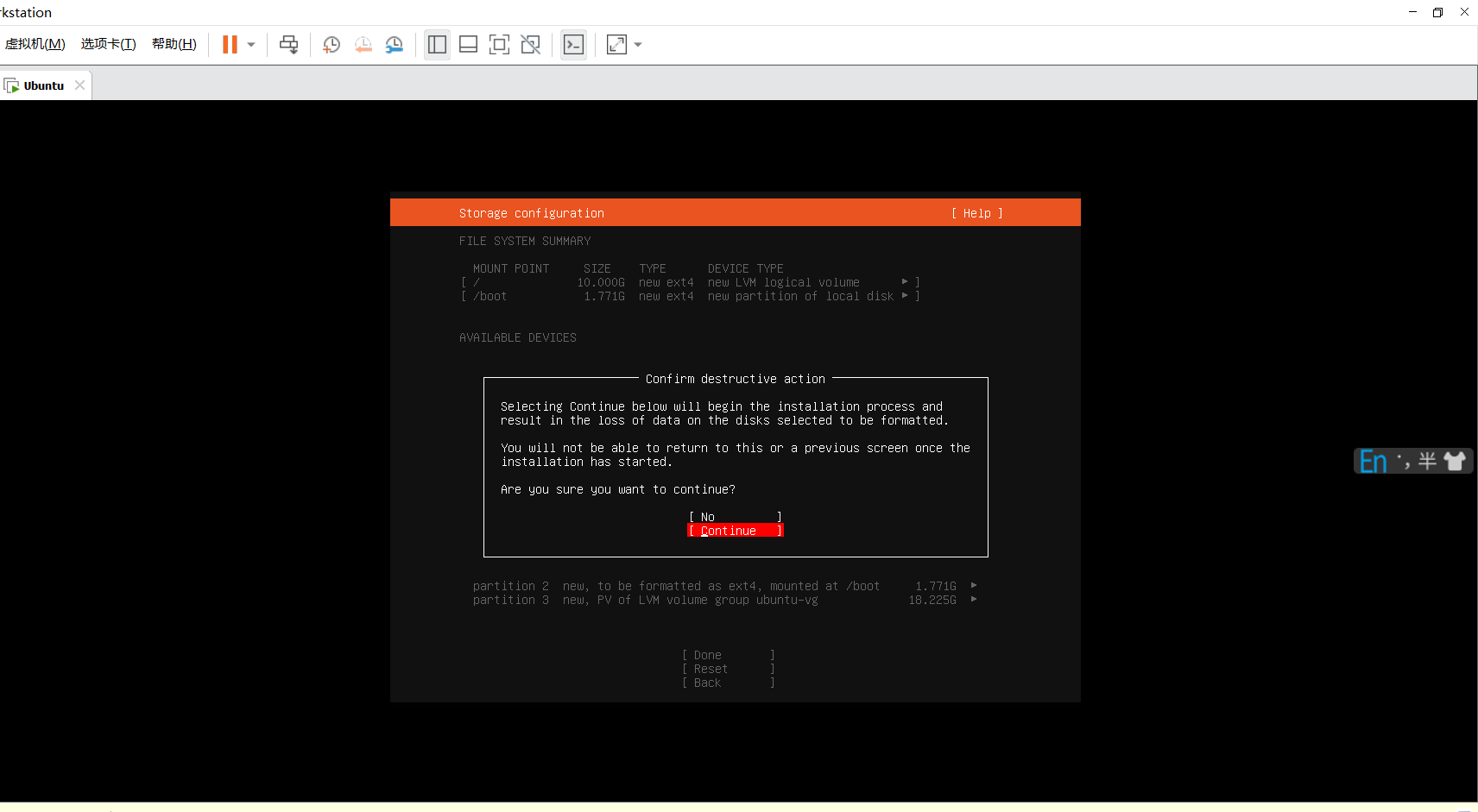The image size is (1478, 812).
Task: Choose No in the confirm dialog
Action: (x=736, y=517)
